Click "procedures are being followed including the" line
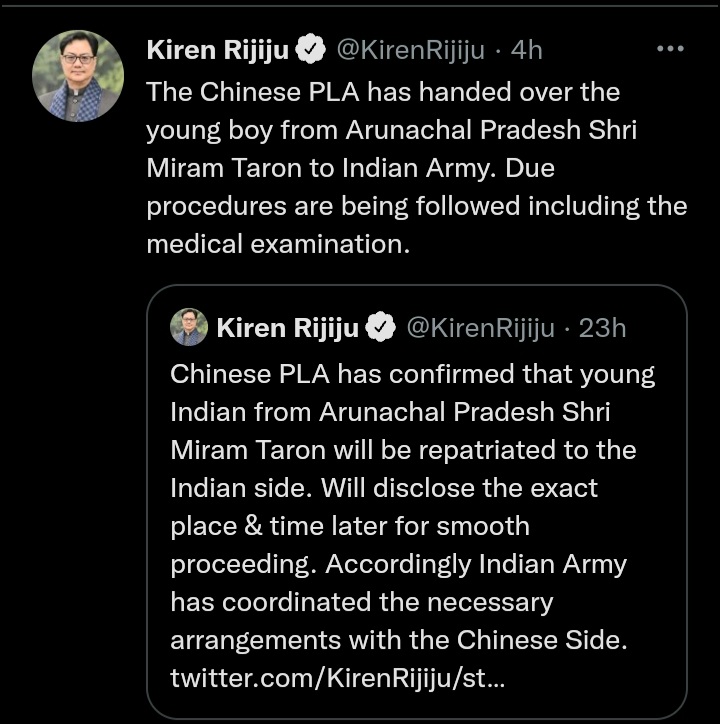The width and height of the screenshot is (720, 724). [416, 206]
